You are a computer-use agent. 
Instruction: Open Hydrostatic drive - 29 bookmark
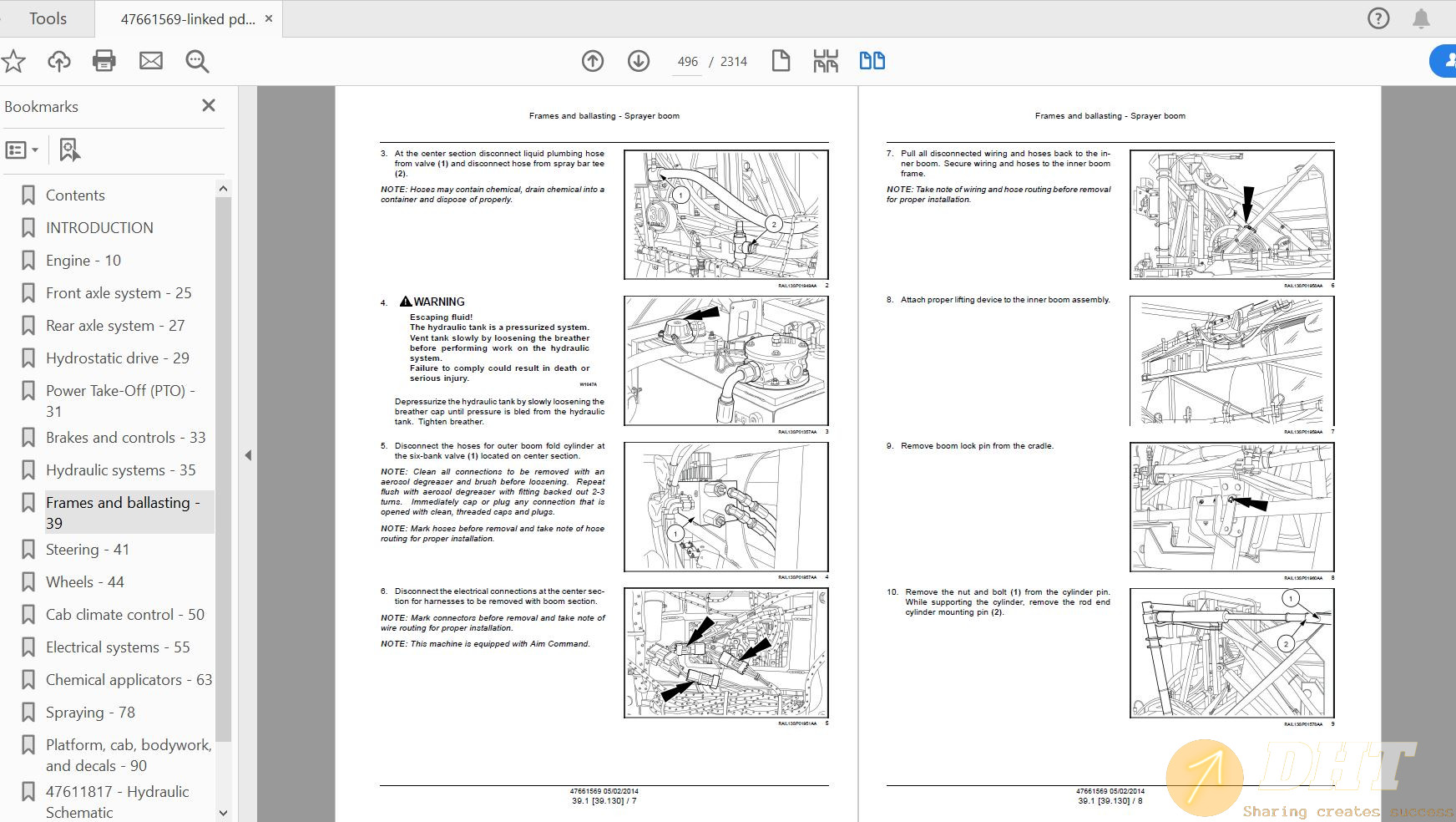pyautogui.click(x=118, y=358)
